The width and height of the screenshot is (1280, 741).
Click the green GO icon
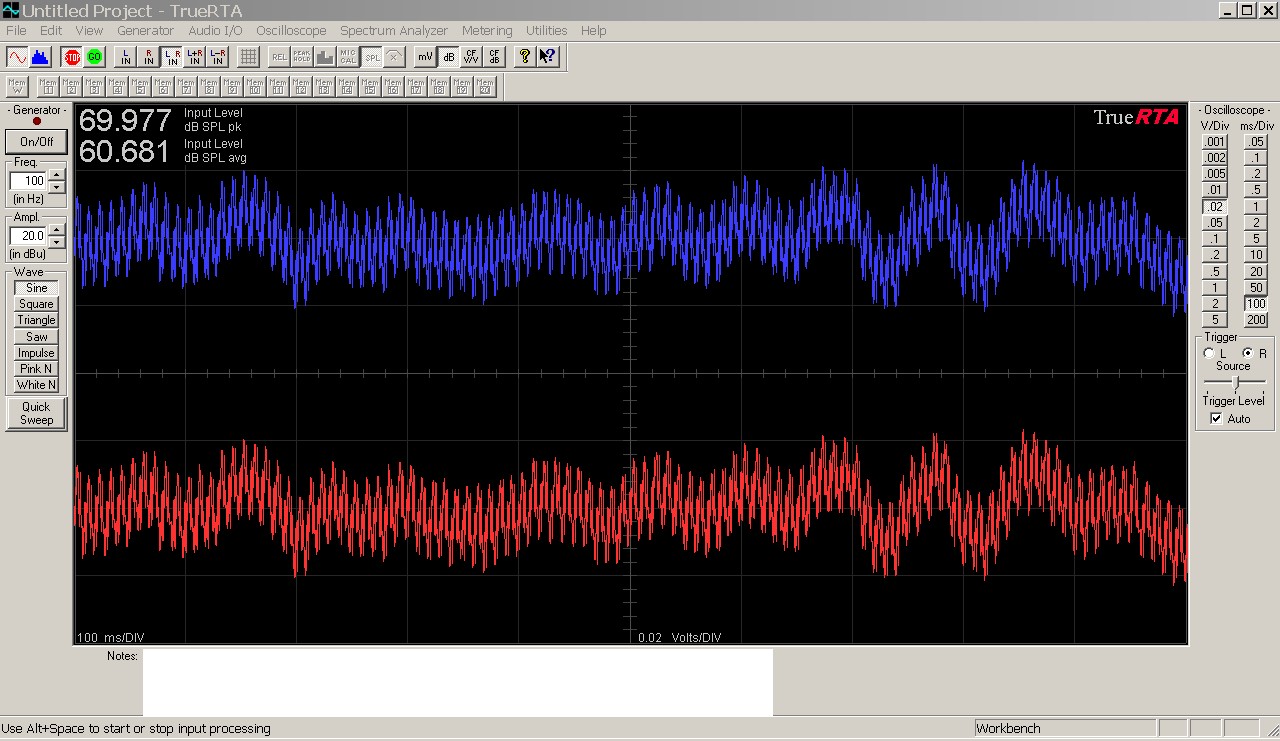tap(95, 57)
